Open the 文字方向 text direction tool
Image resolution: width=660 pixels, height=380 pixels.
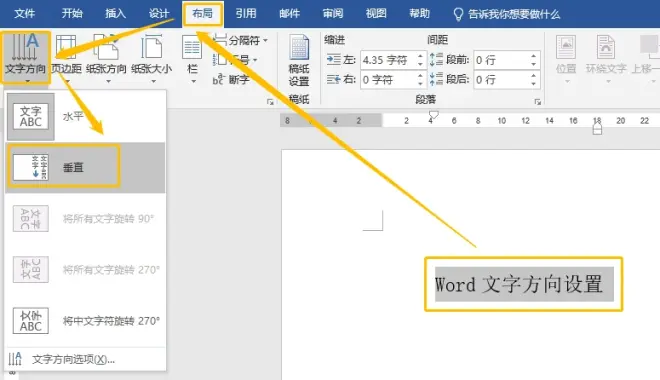[25, 57]
